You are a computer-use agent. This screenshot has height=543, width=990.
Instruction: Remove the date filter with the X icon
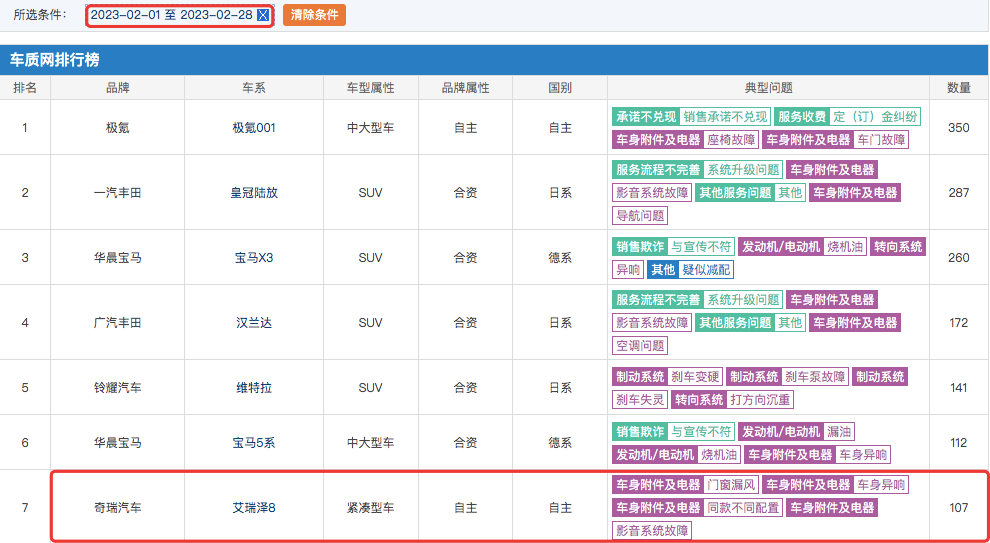(x=263, y=15)
